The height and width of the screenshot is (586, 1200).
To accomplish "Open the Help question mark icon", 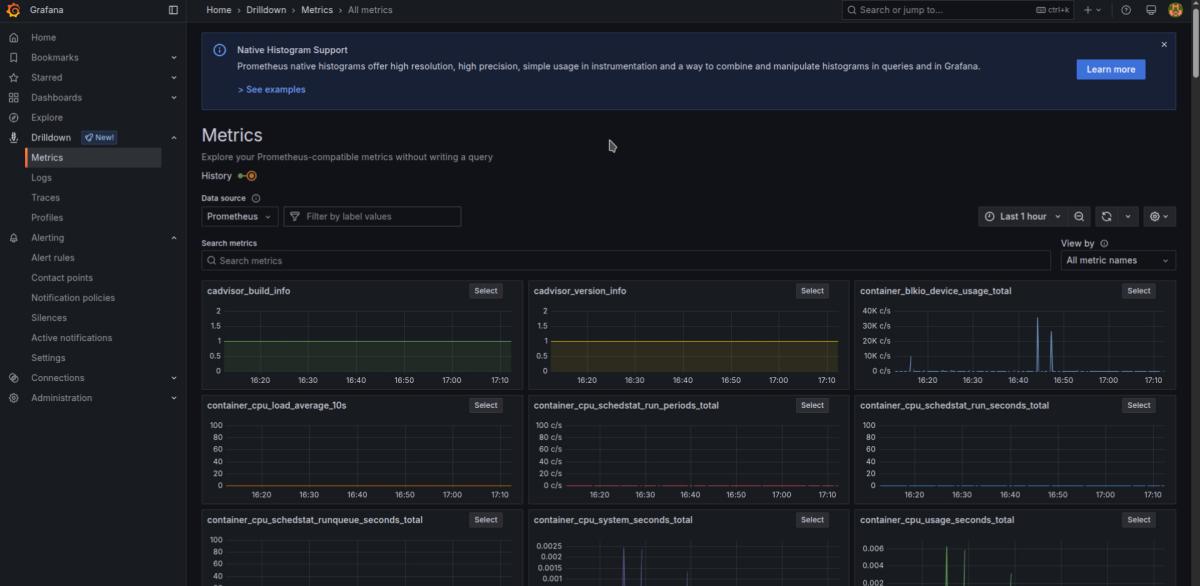I will point(1126,10).
